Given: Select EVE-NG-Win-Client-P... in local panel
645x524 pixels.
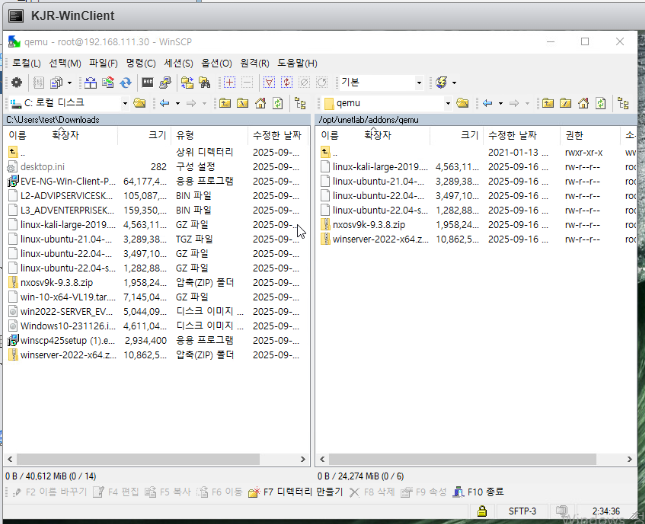Looking at the screenshot, I should 68,181.
